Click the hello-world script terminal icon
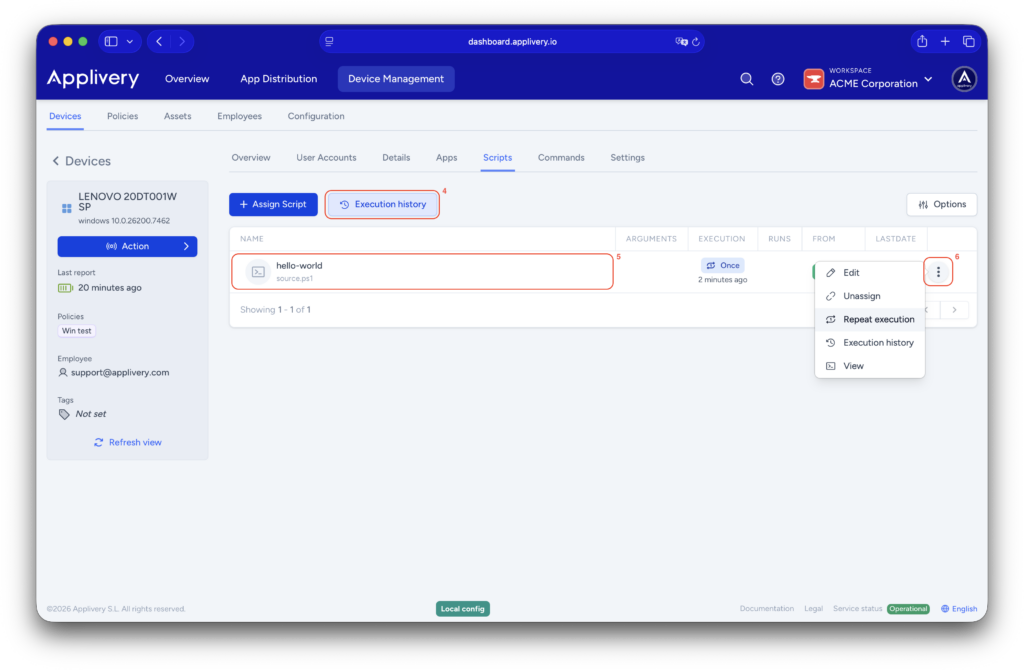 pos(257,271)
